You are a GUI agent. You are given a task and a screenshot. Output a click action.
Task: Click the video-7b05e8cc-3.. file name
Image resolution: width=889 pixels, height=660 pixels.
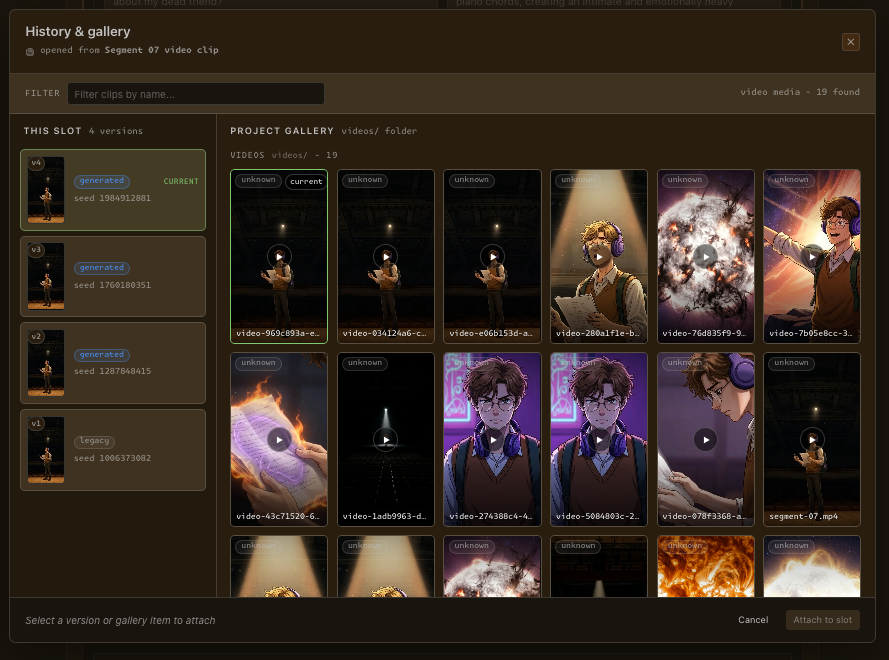click(x=811, y=333)
